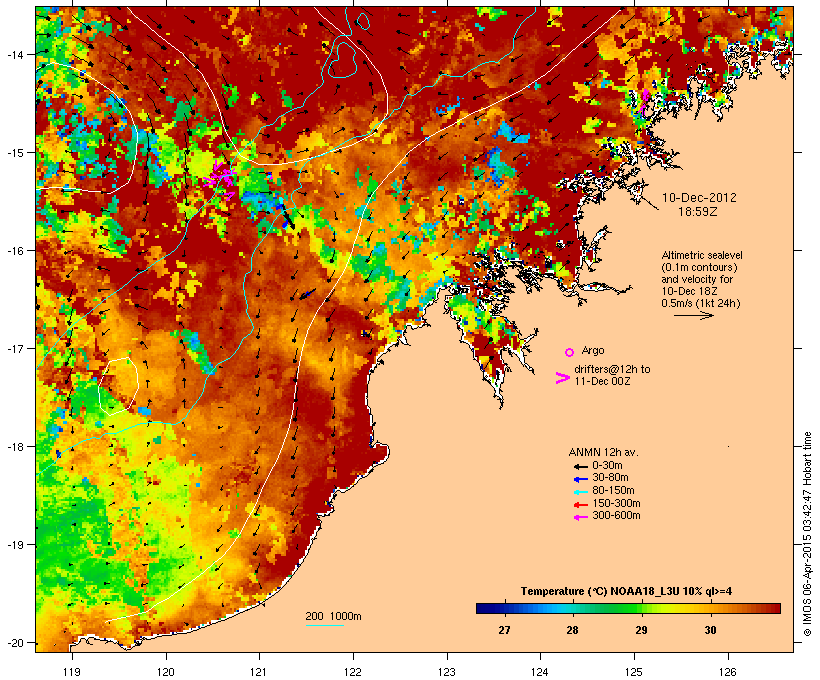The image size is (820, 680).
Task: Click the '0-30m' depth label
Action: (x=607, y=466)
